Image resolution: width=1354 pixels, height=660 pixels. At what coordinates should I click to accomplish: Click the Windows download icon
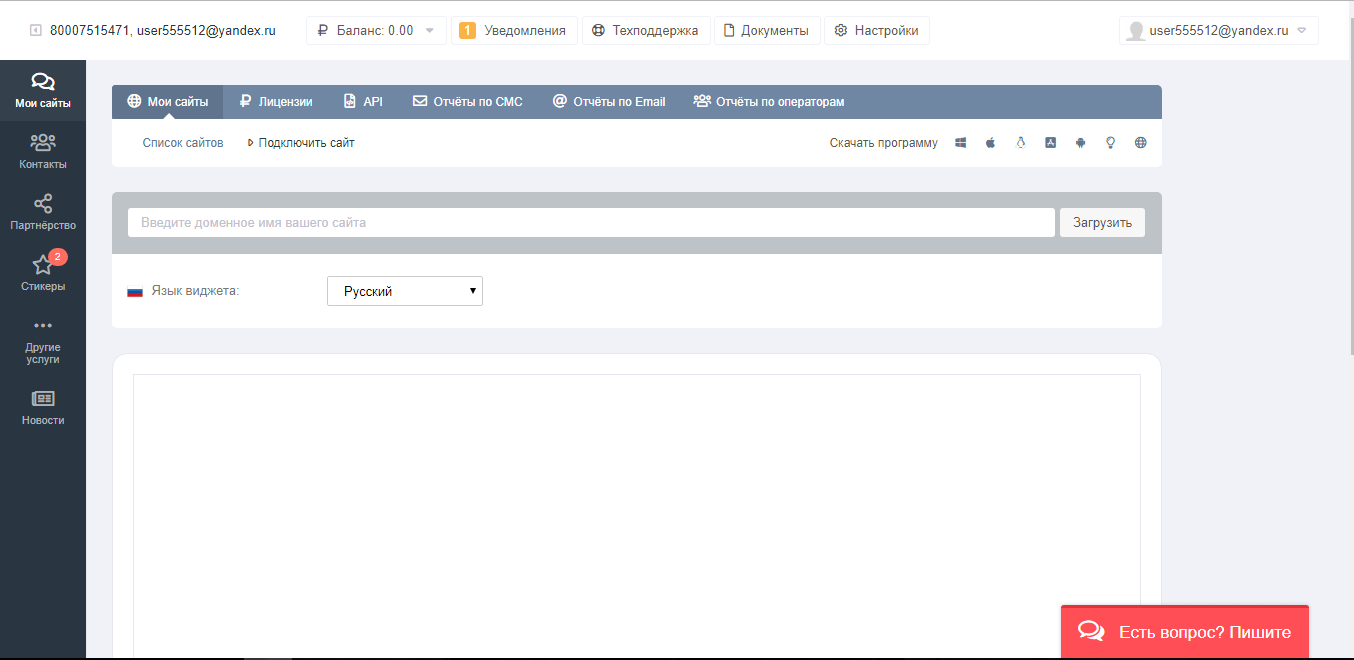click(x=960, y=143)
